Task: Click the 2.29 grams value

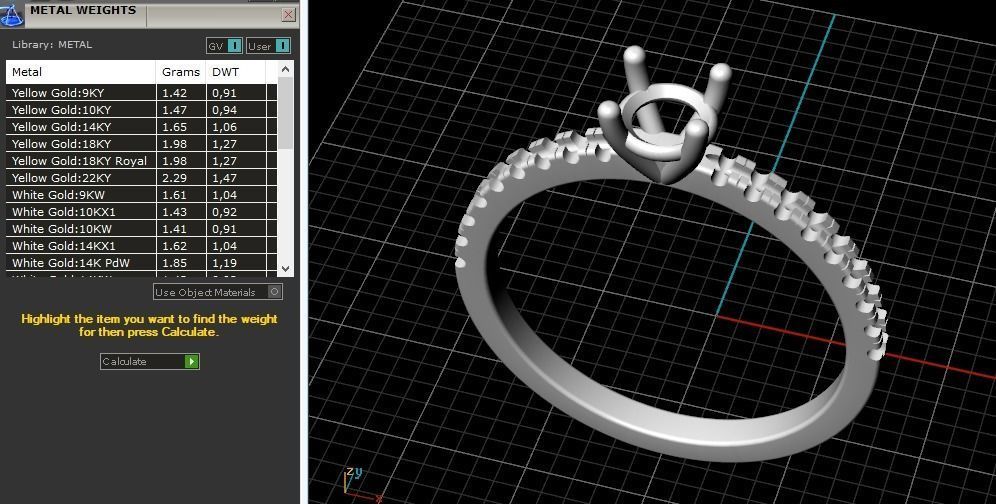Action: pyautogui.click(x=175, y=178)
